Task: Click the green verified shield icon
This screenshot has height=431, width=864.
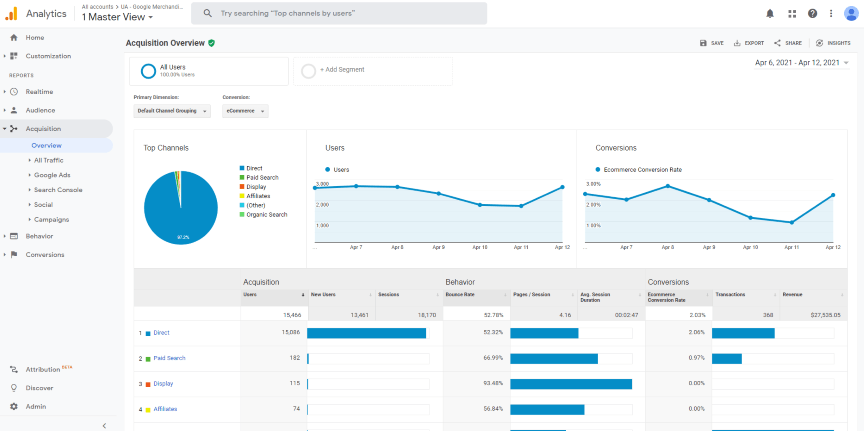Action: point(211,43)
